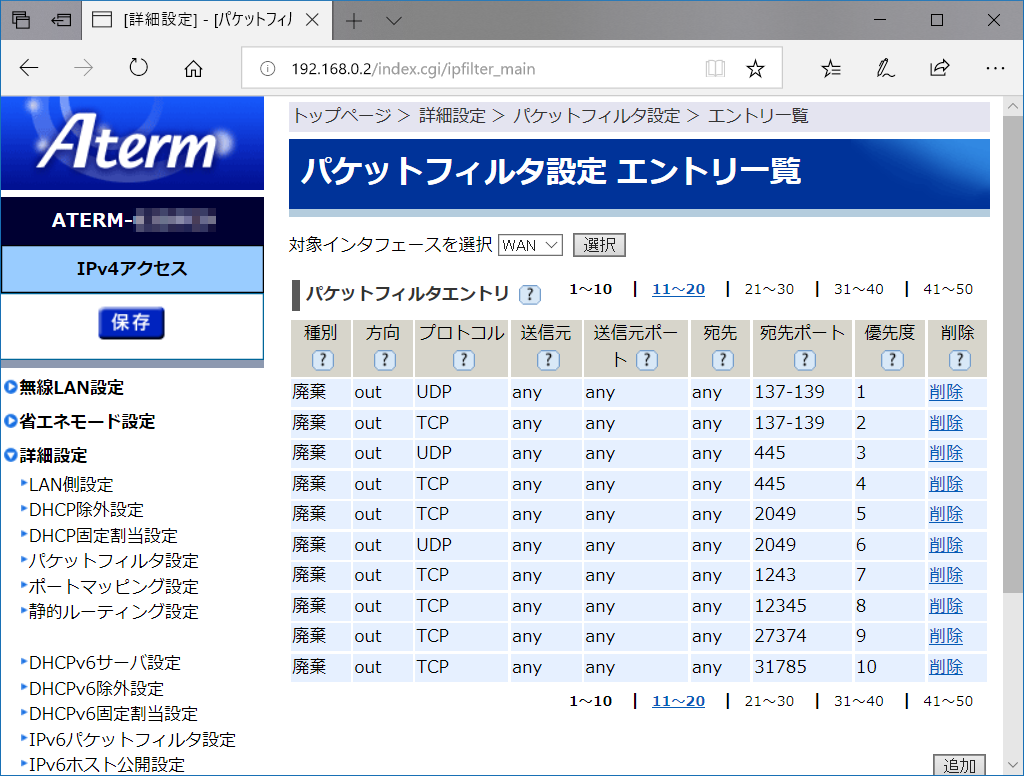The height and width of the screenshot is (776, 1024).
Task: Go back to previous browser page
Action: tap(29, 68)
